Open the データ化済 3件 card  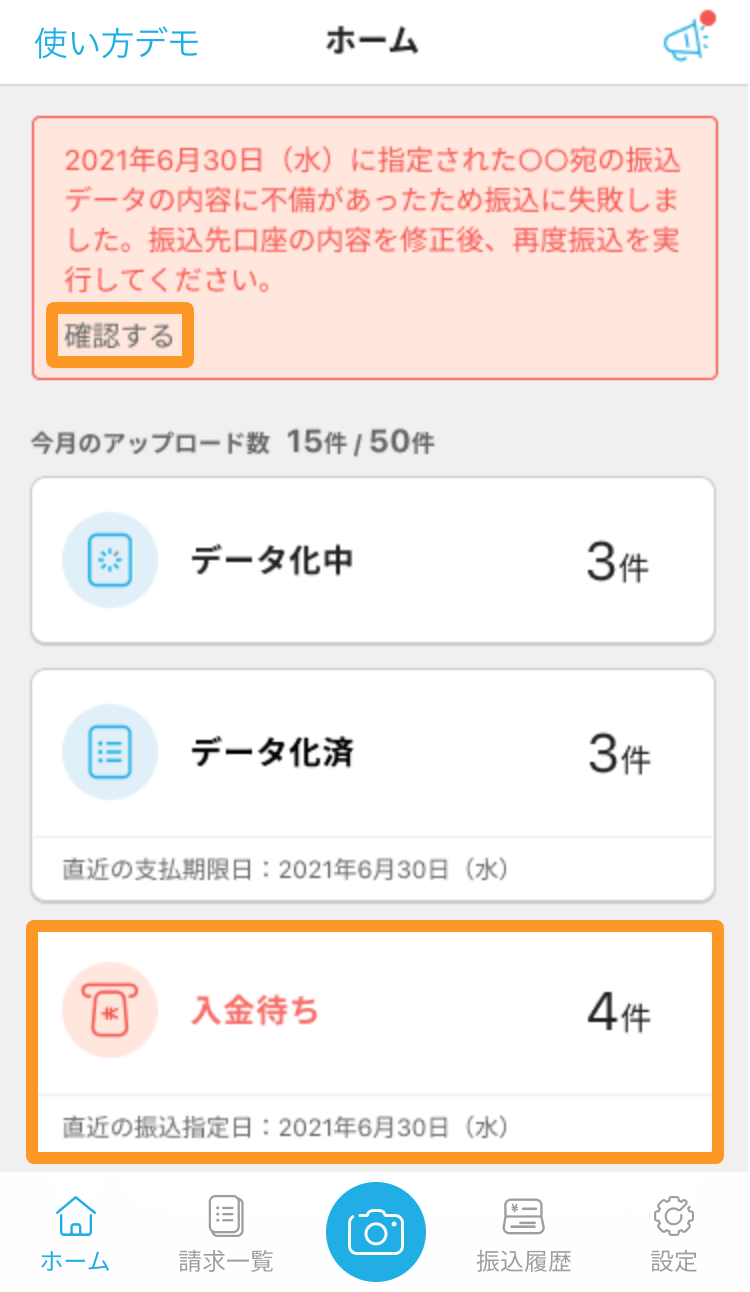coord(373,785)
